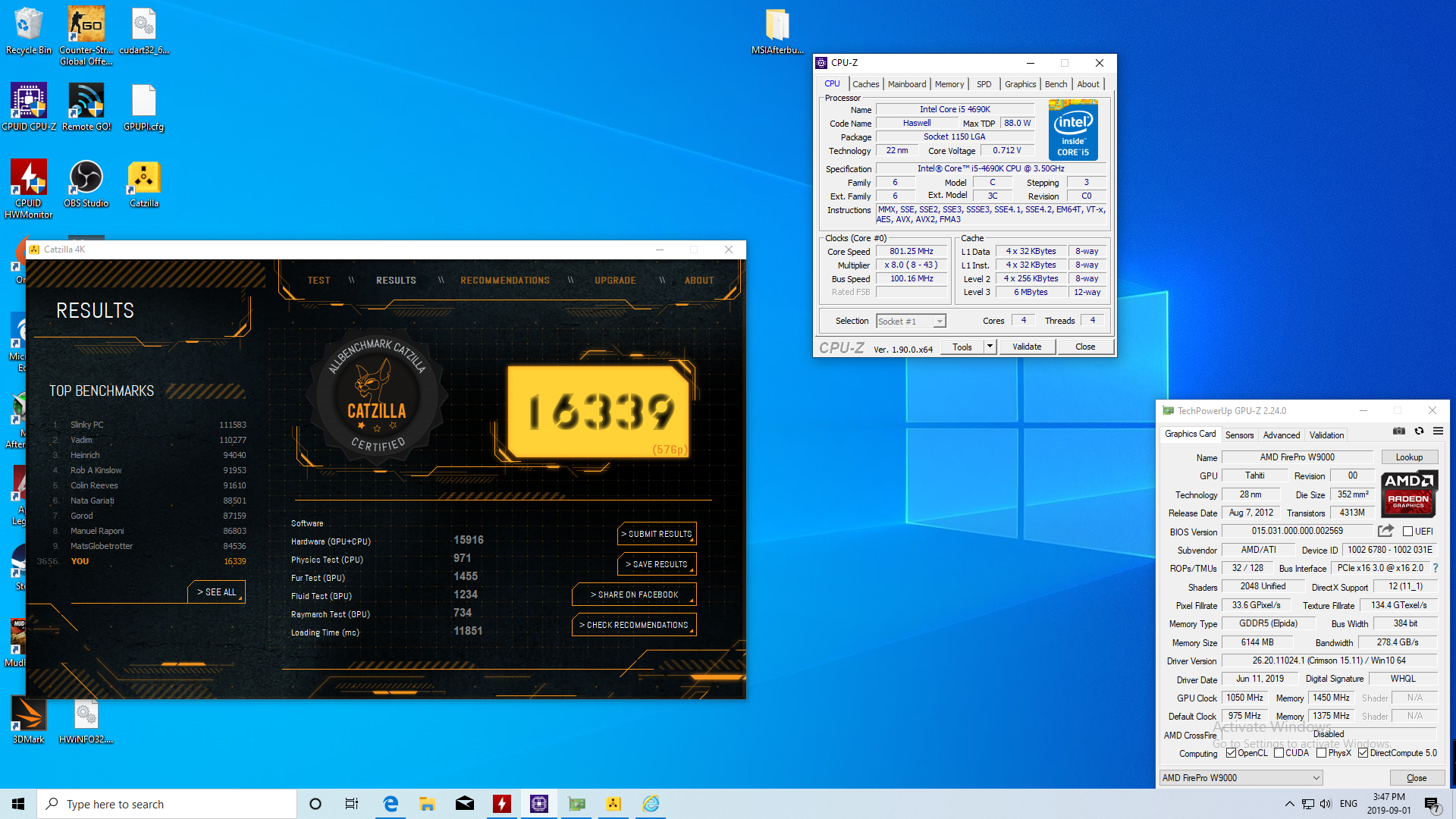Open the Recycle Bin desktop icon
This screenshot has height=819, width=1456.
(29, 30)
